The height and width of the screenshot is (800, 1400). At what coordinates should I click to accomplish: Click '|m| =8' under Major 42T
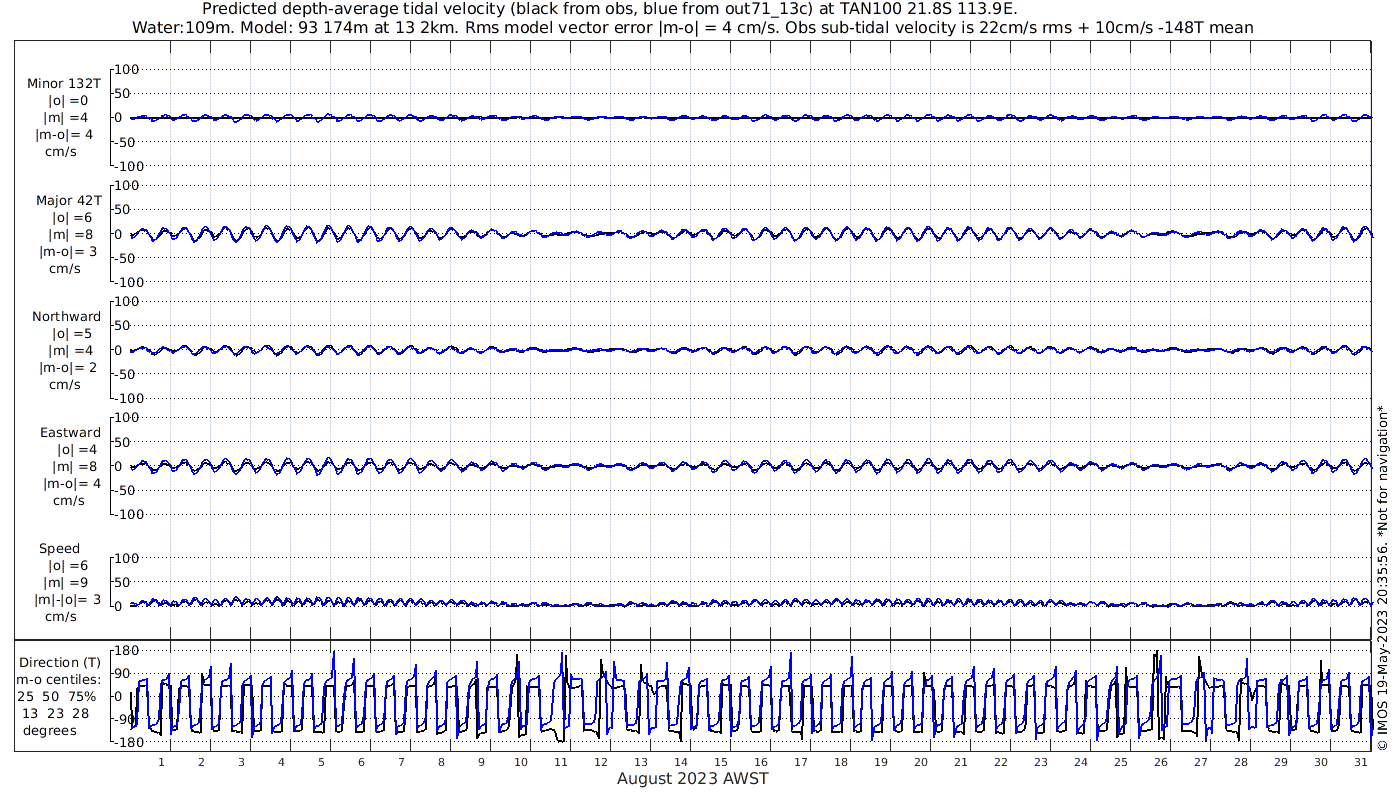(72, 234)
